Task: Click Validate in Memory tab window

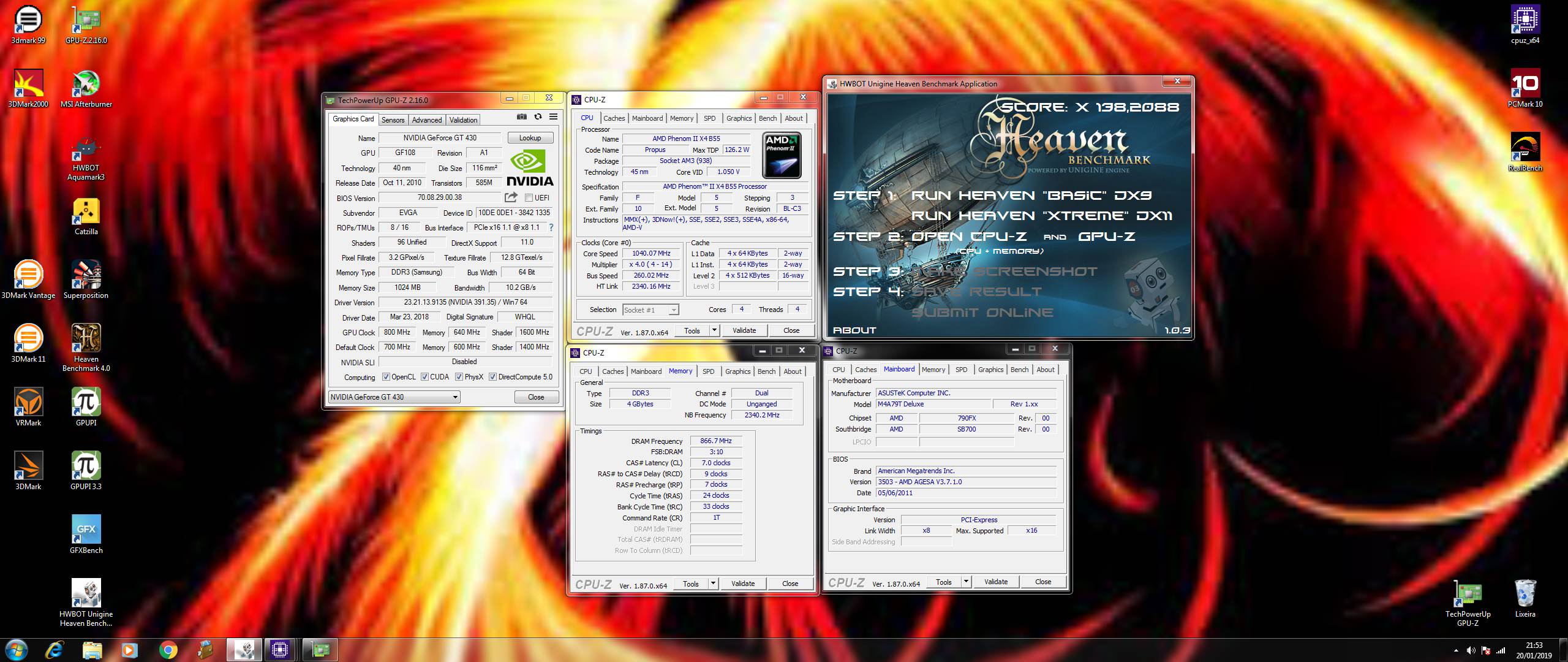Action: (x=743, y=584)
